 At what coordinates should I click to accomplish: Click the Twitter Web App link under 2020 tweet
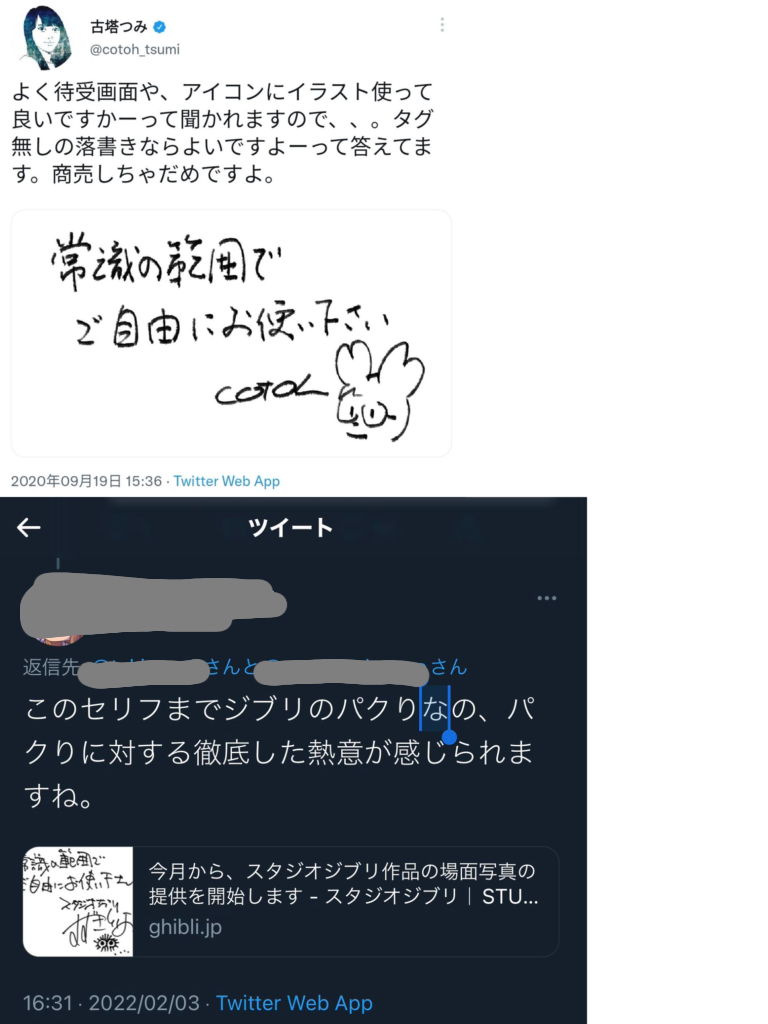pyautogui.click(x=227, y=481)
